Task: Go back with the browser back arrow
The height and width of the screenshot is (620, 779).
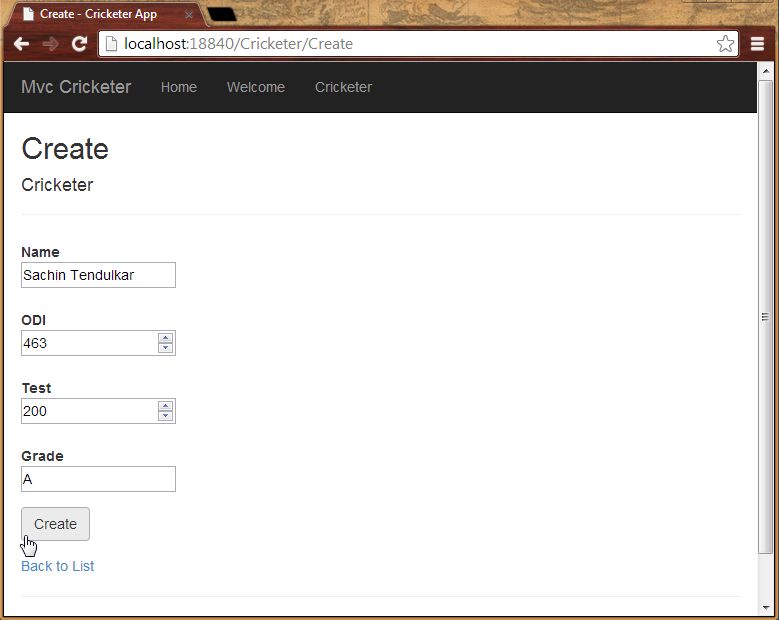Action: [x=21, y=44]
